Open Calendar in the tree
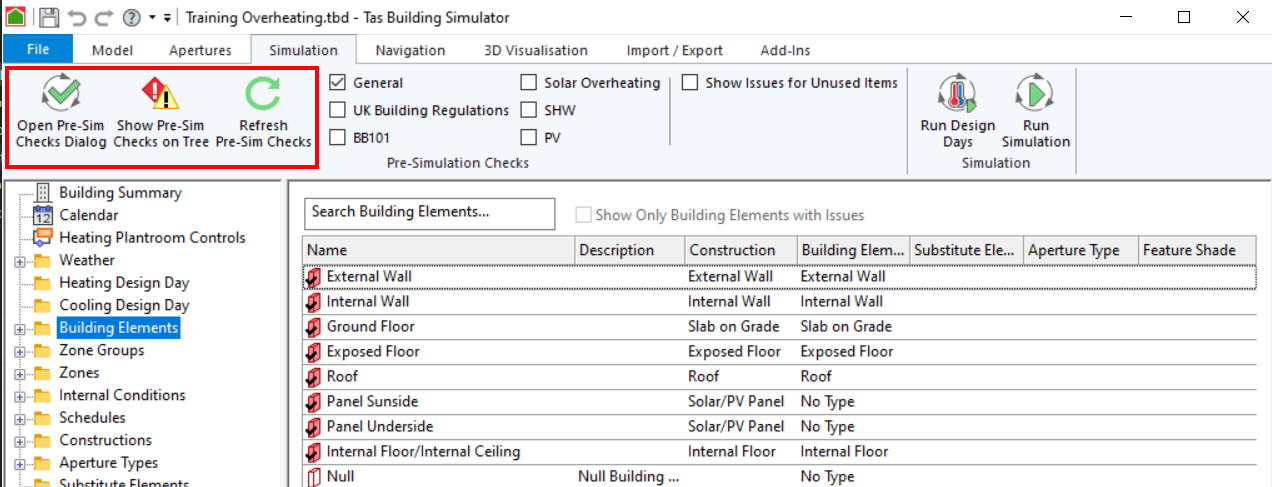Image resolution: width=1272 pixels, height=487 pixels. tap(88, 215)
